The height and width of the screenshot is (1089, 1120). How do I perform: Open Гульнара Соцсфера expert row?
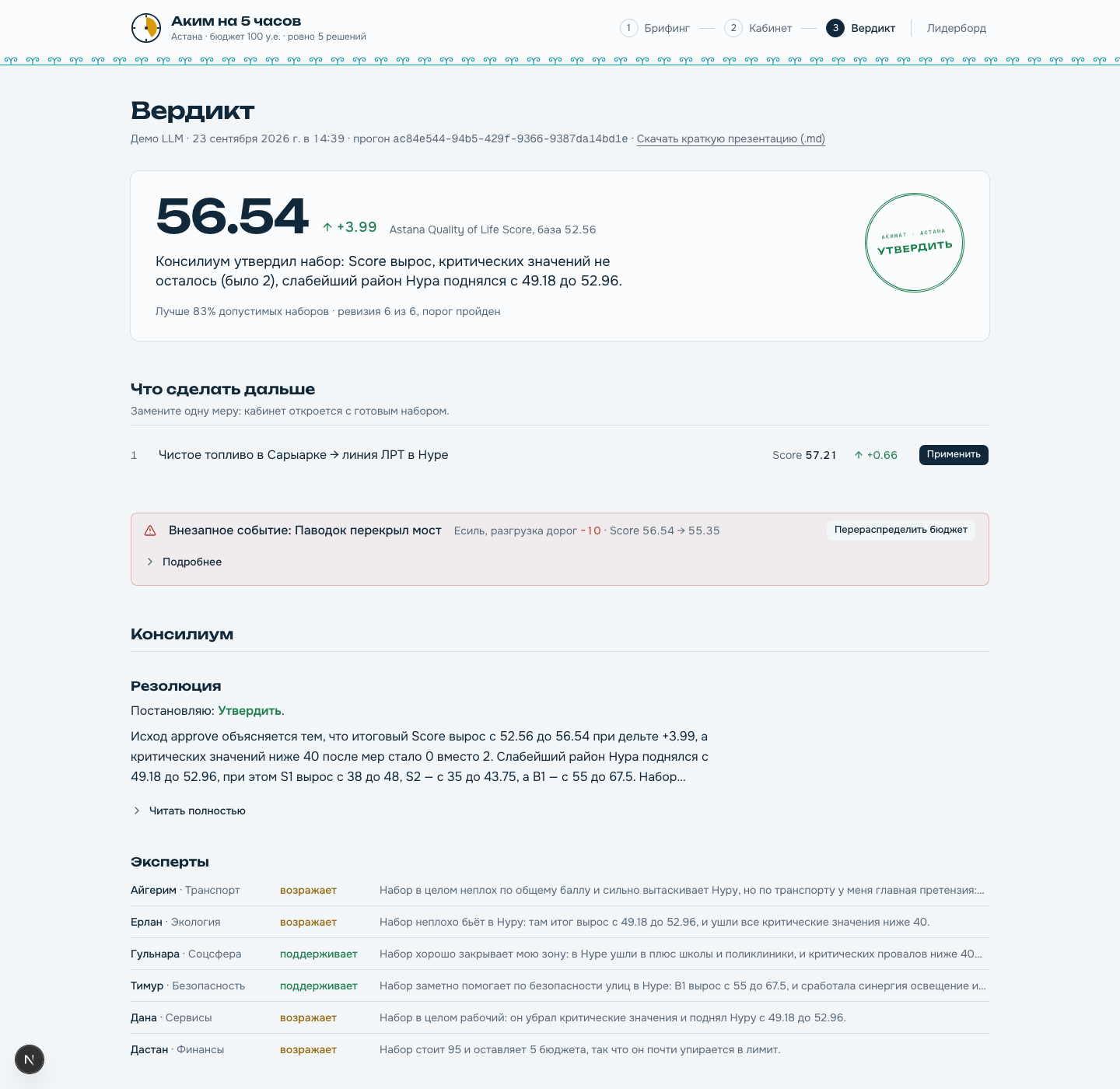coord(560,954)
